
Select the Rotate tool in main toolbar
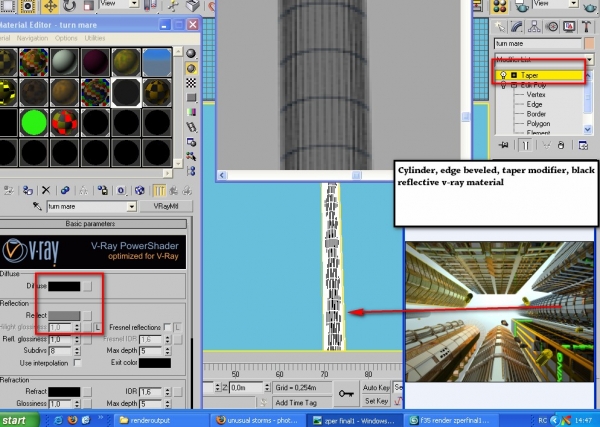point(70,6)
